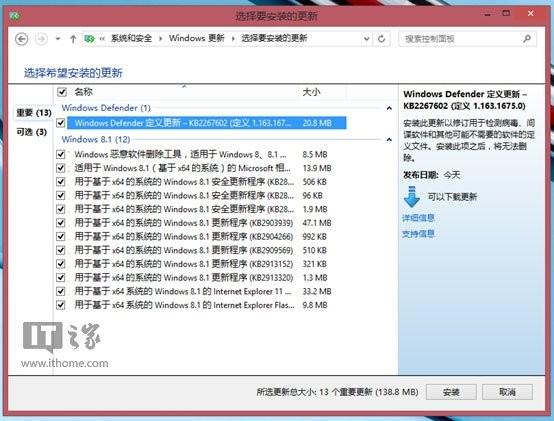Open the arrow after 系统和安全 breadcrumb
Screen dimensions: 554x421
tap(160, 38)
